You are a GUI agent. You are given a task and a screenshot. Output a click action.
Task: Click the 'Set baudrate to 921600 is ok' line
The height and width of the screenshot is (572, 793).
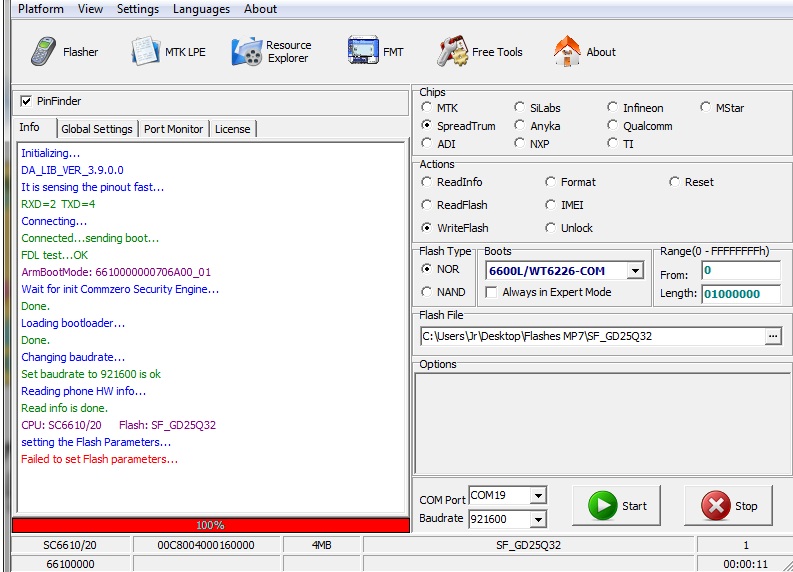91,374
